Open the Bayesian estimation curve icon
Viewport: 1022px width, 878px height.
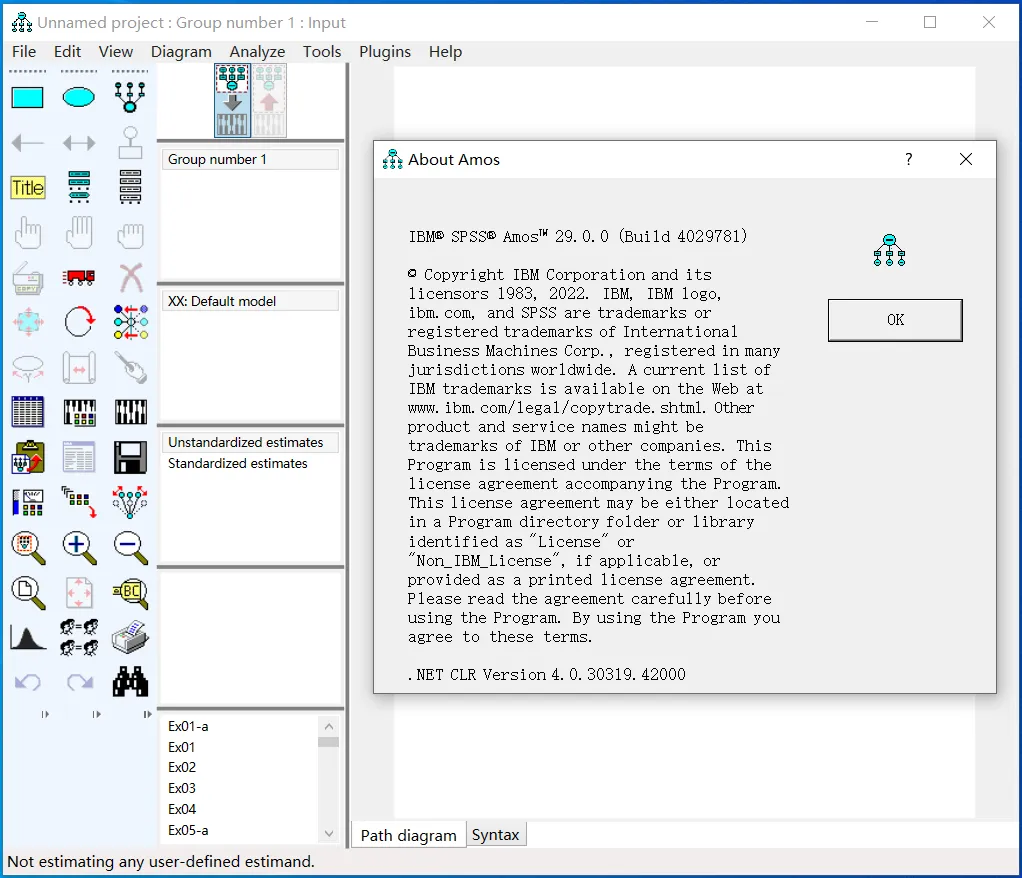point(28,637)
